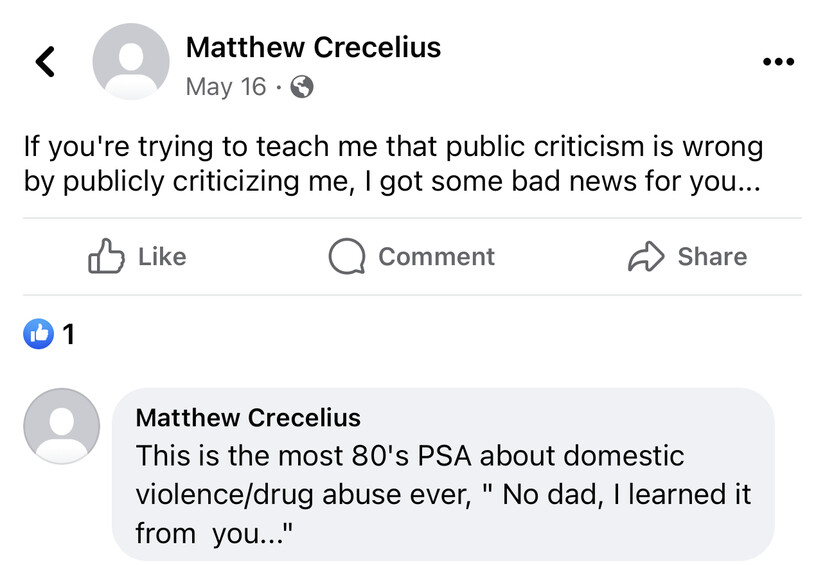The height and width of the screenshot is (565, 825).
Task: View who reacted via the count 1
Action: click(x=68, y=334)
